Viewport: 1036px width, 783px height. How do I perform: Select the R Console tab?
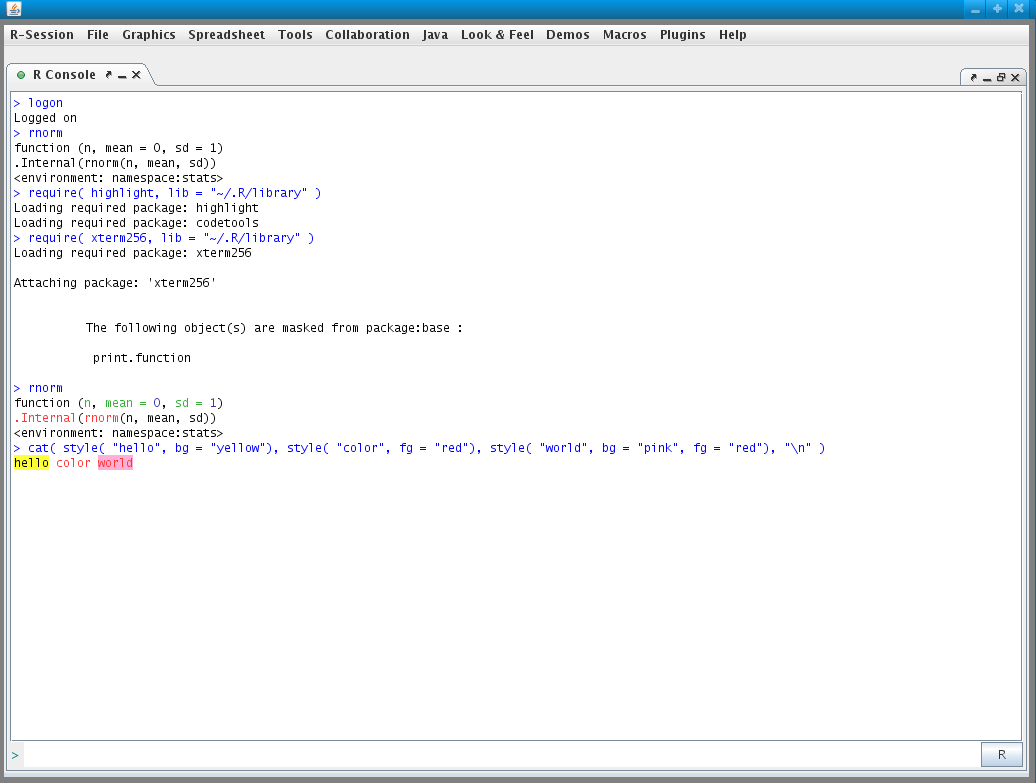pos(64,75)
